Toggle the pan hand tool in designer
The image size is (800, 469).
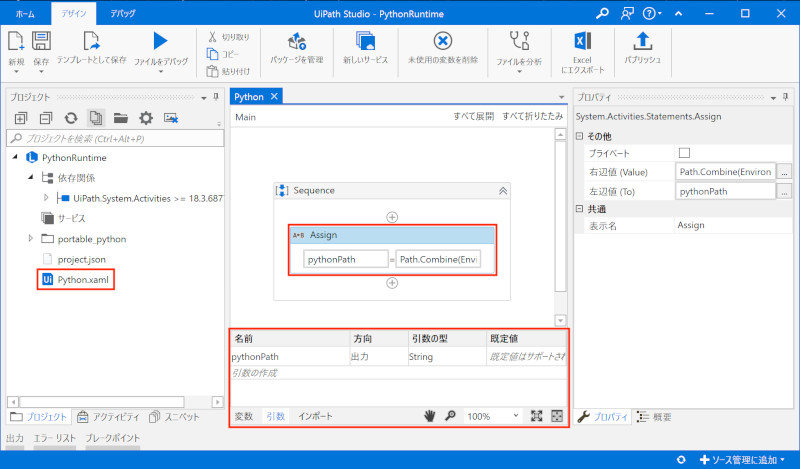[x=430, y=416]
